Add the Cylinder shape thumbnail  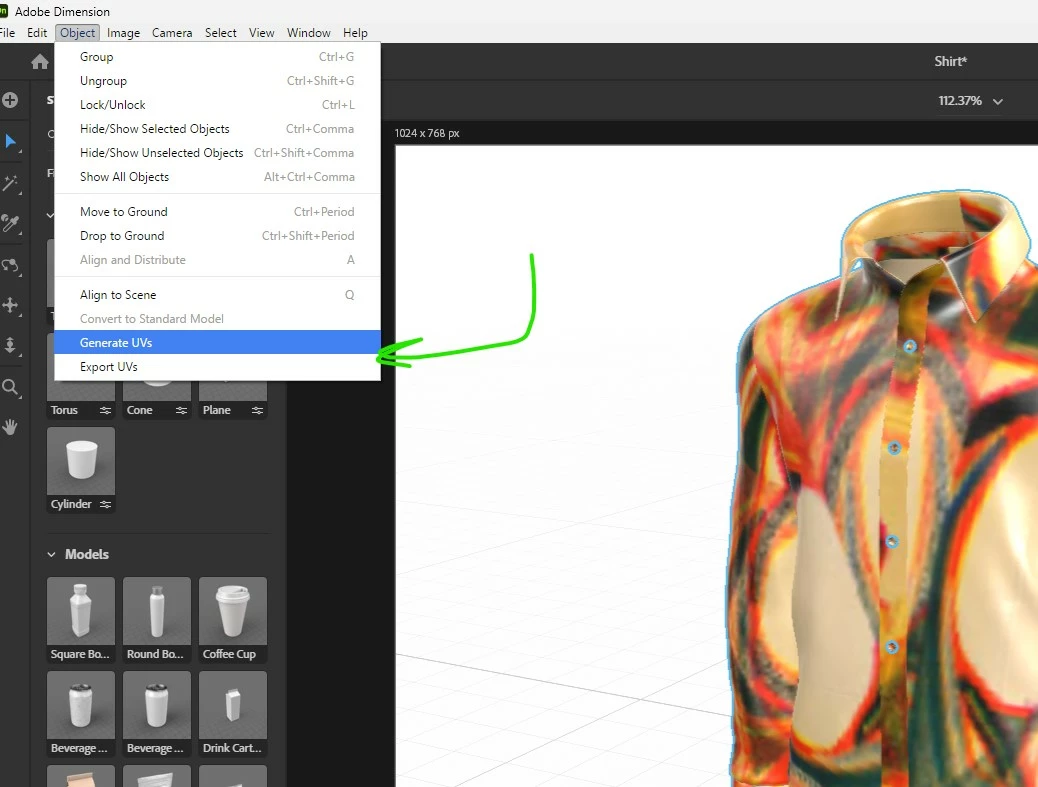(x=81, y=461)
